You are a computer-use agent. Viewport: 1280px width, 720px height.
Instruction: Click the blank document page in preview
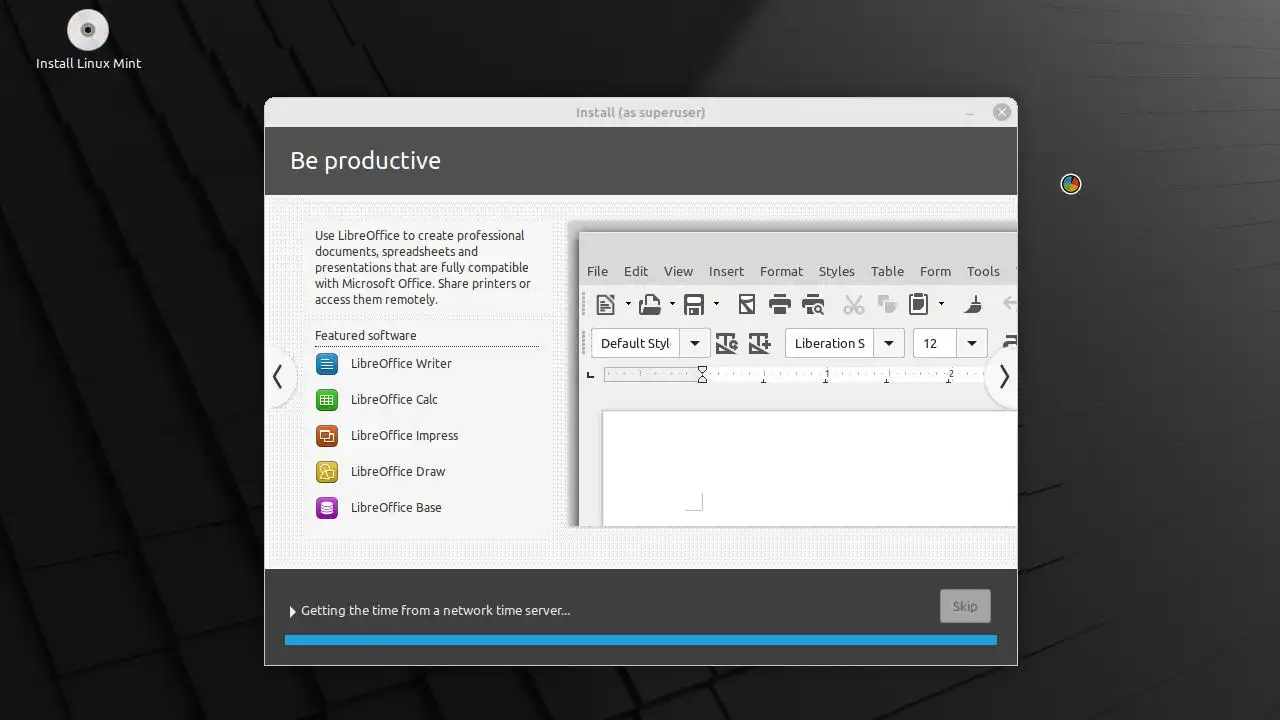point(809,468)
